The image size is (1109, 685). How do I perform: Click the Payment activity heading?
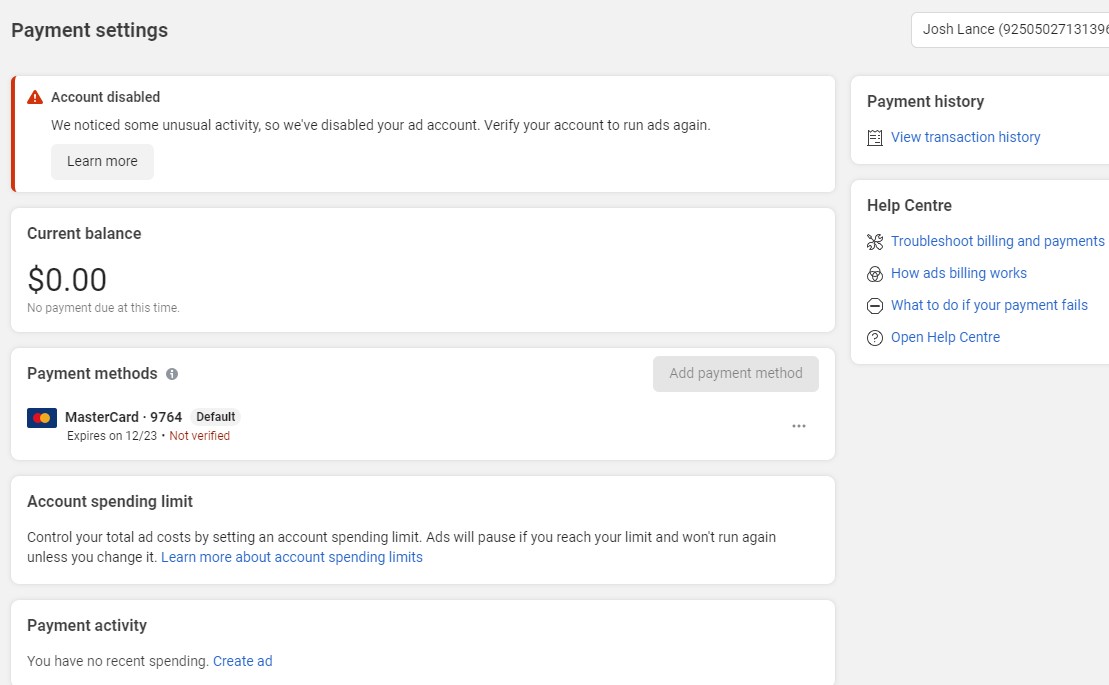coord(87,626)
